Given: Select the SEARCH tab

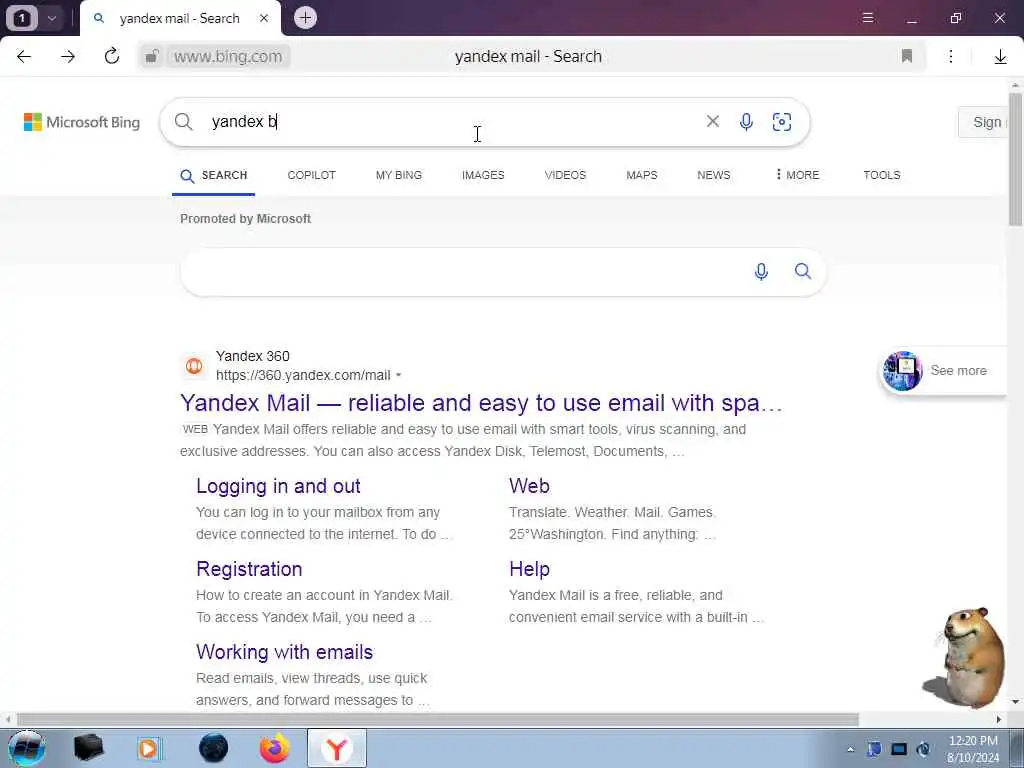Looking at the screenshot, I should click(x=214, y=175).
